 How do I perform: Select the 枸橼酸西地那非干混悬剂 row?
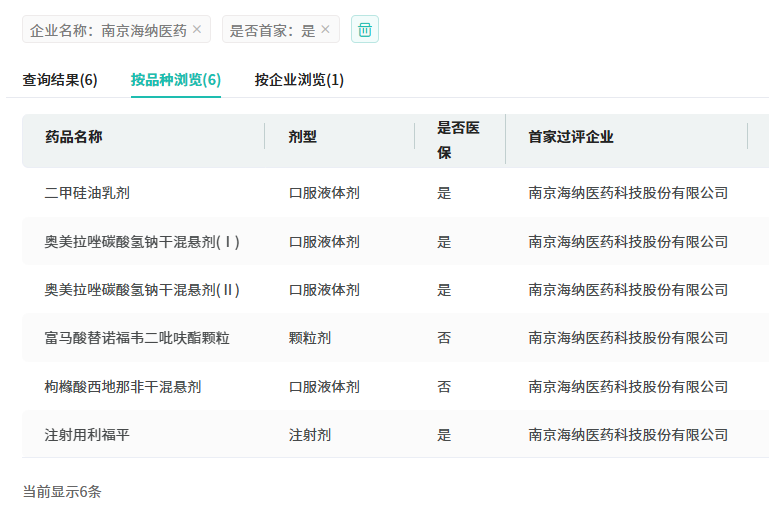(x=123, y=387)
